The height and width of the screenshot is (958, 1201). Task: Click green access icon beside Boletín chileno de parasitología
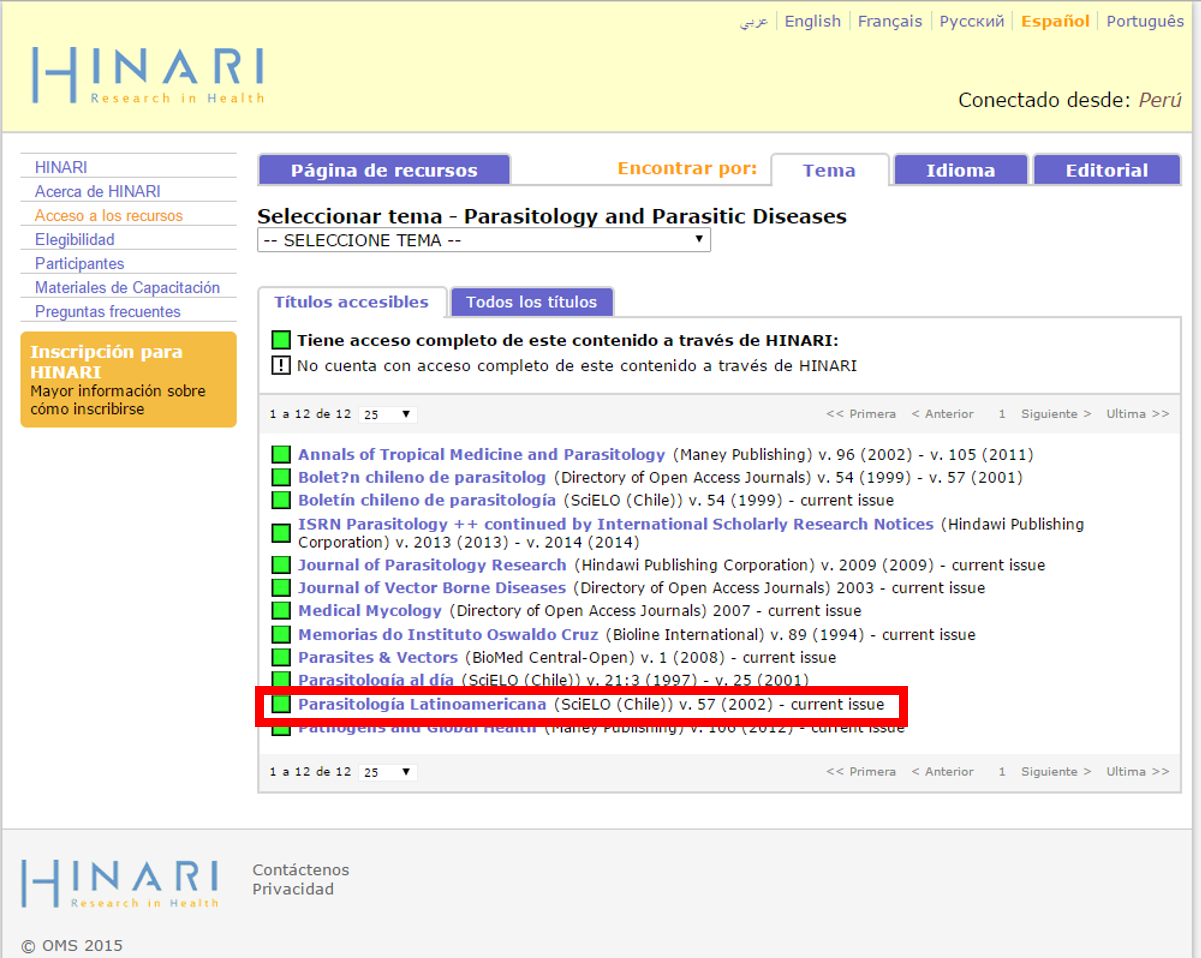tap(281, 501)
